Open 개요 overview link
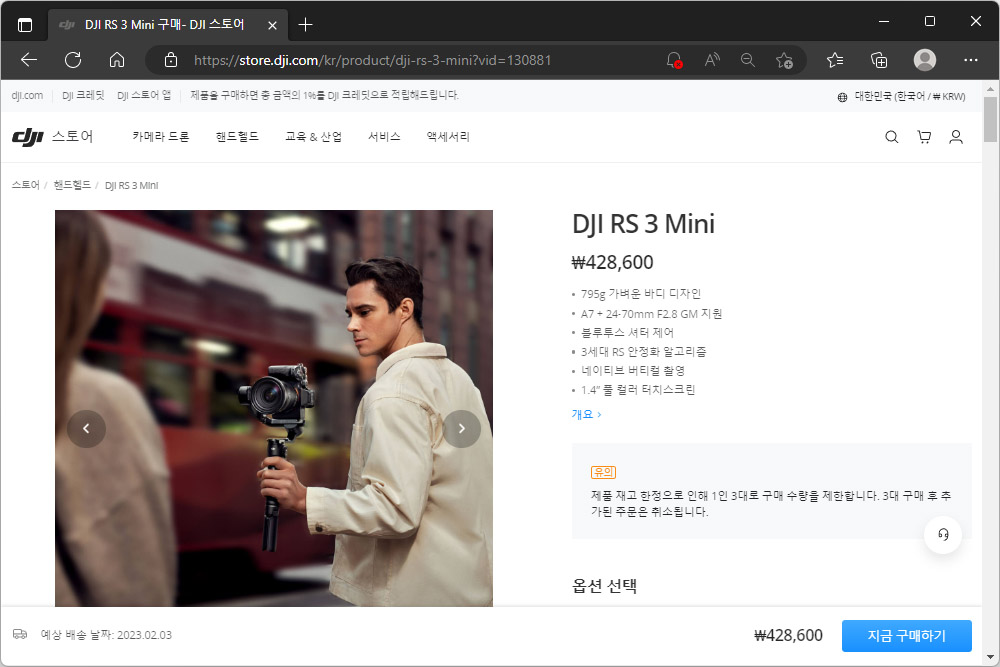Viewport: 1000px width, 667px height. 586,414
